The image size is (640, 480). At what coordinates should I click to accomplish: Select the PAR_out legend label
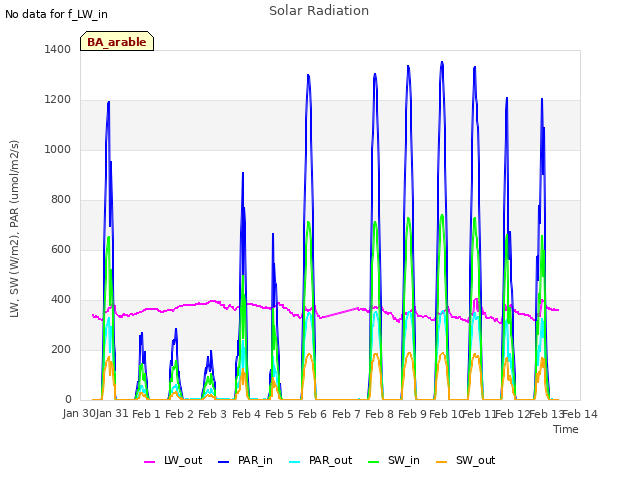330,460
